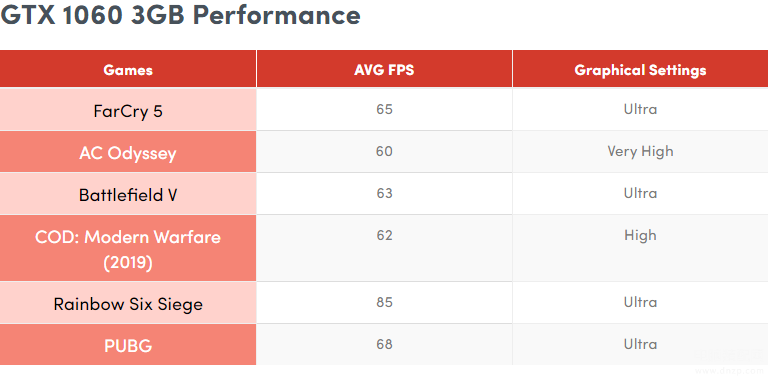Click the AC Odyssey game cell
774x384 pixels.
[x=128, y=152]
